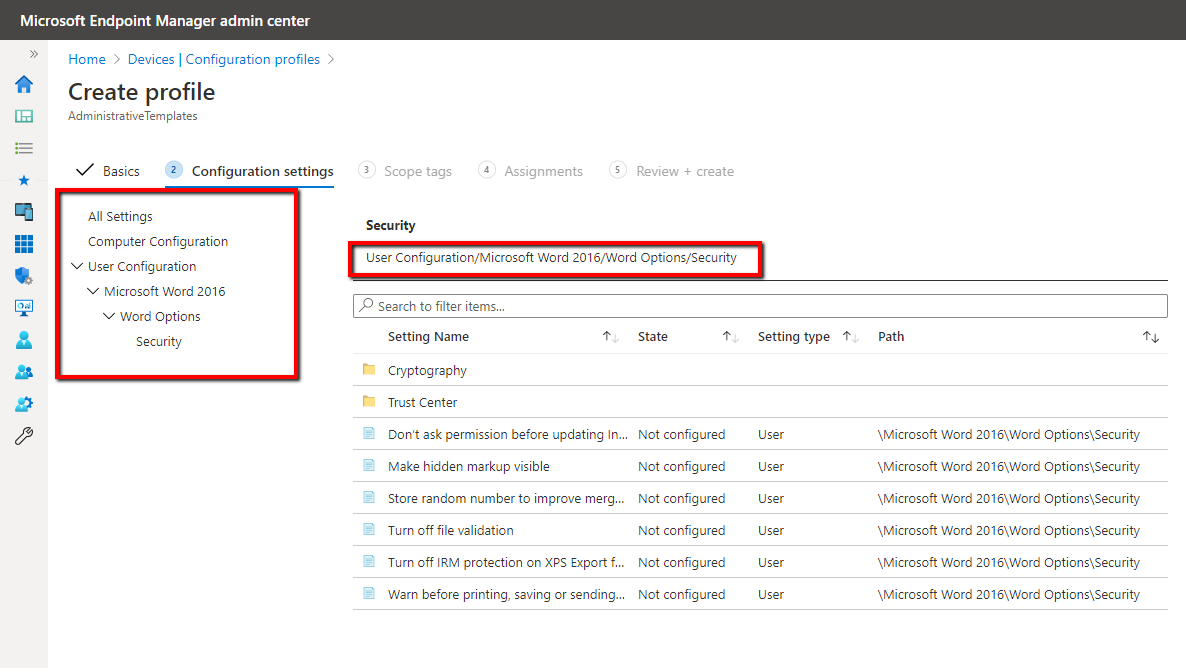Open Turn off IRM protection setting
Screen dimensions: 1186x668
coord(506,563)
